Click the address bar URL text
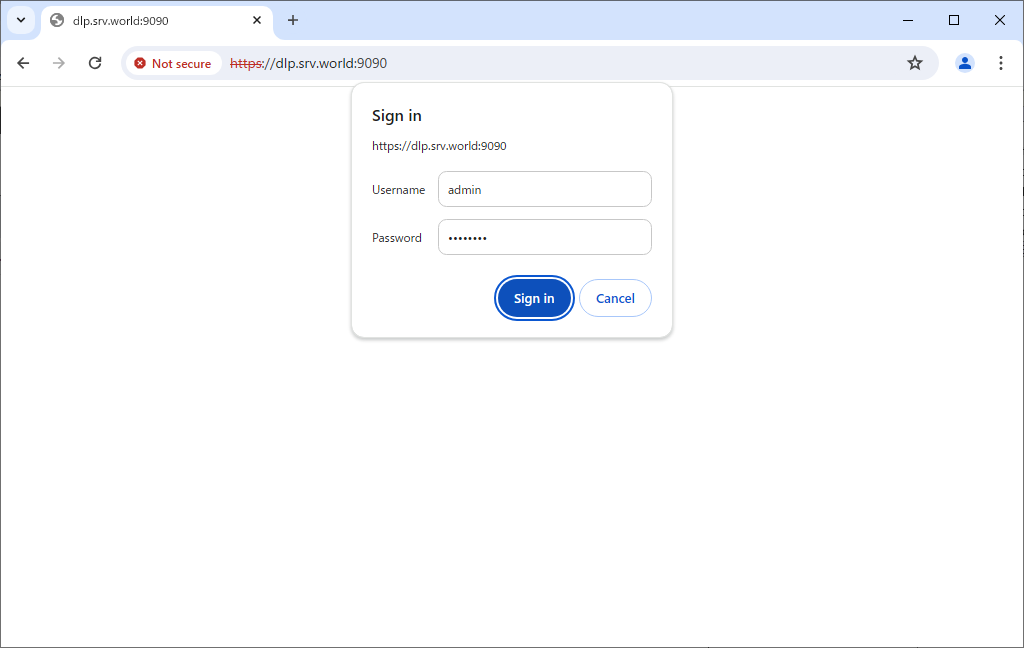 point(308,63)
